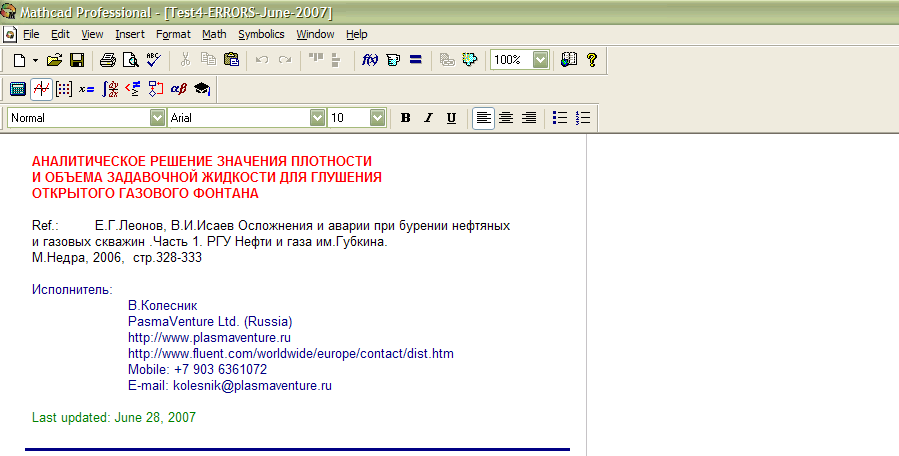
Task: Click the Arial font name field
Action: (239, 118)
